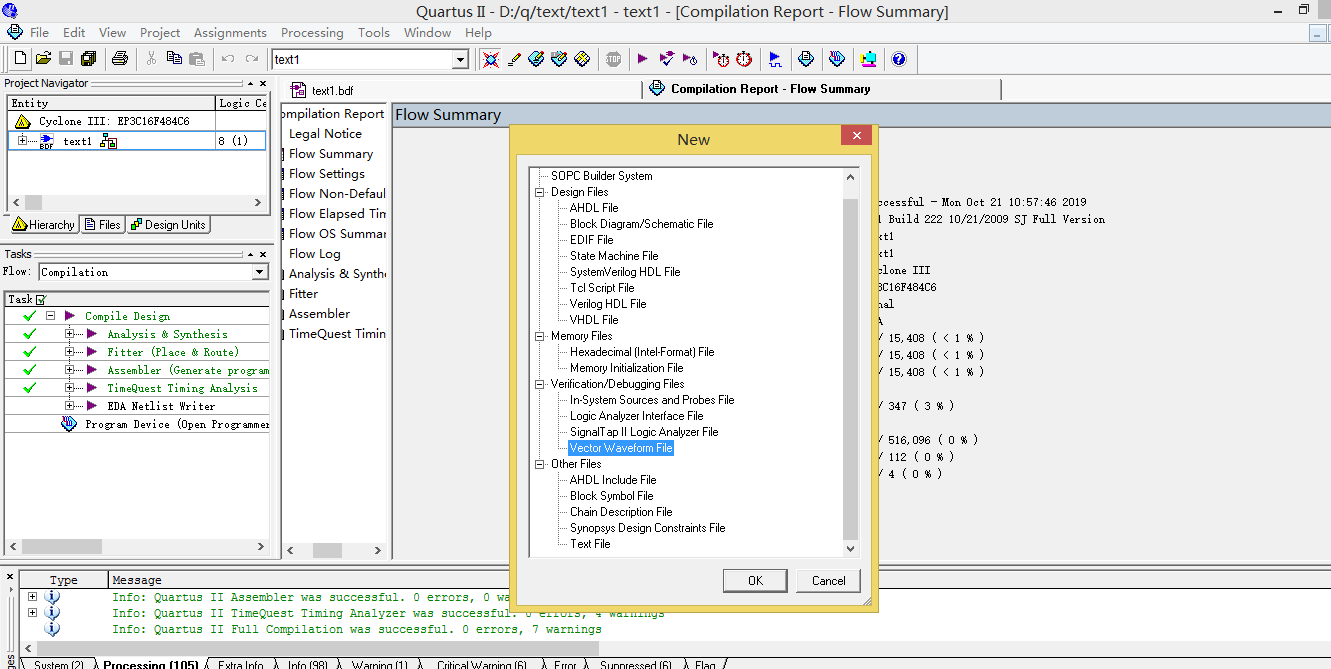Select Memory Initialization File
1331x669 pixels.
tap(627, 368)
